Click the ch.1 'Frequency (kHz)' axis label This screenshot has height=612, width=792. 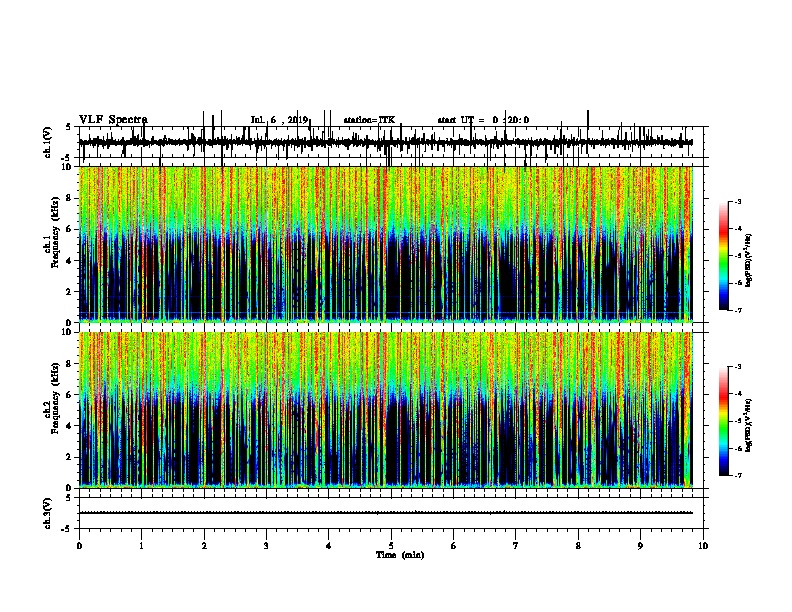coord(55,232)
